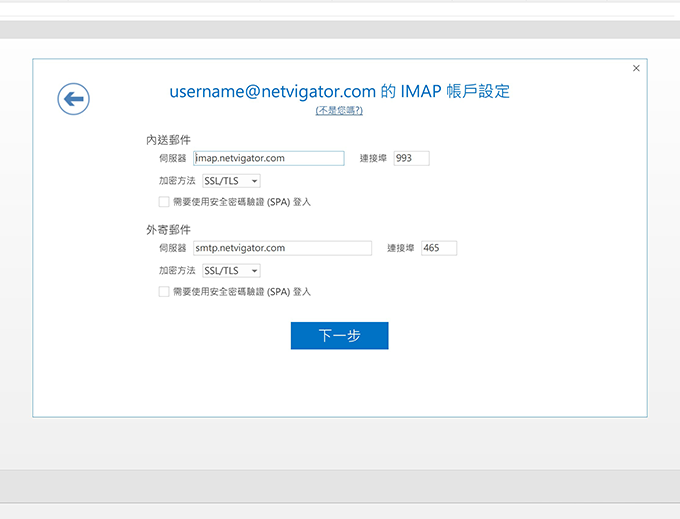
Task: Click the 內送郵件 section heading
Action: 168,140
